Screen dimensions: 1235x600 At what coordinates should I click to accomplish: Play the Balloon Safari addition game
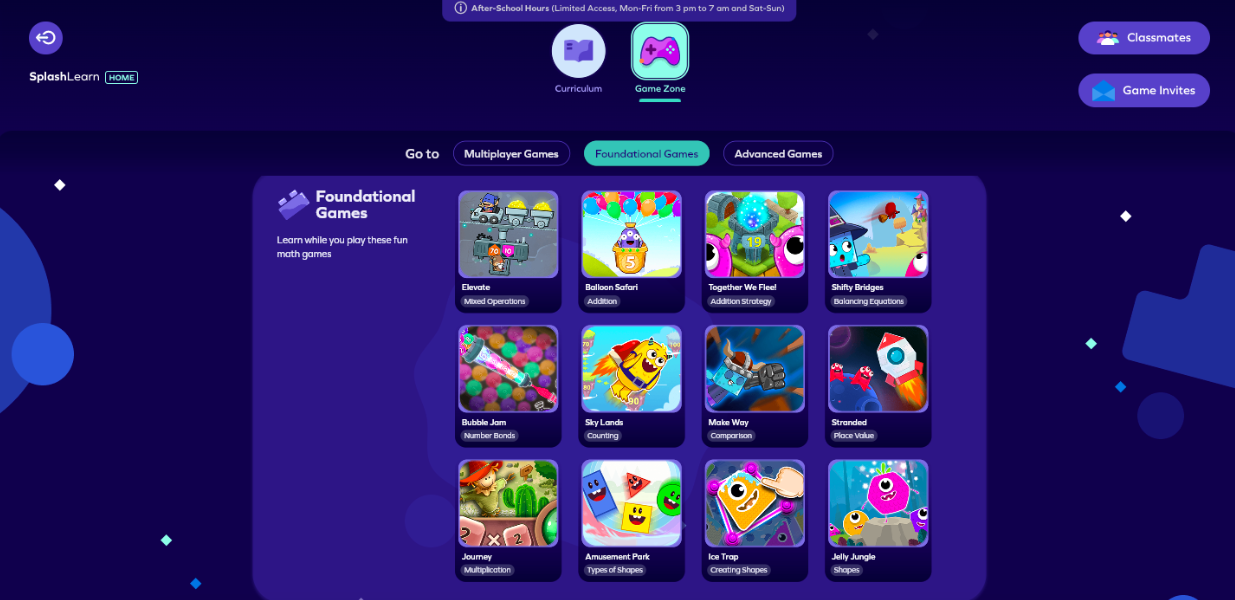(631, 234)
